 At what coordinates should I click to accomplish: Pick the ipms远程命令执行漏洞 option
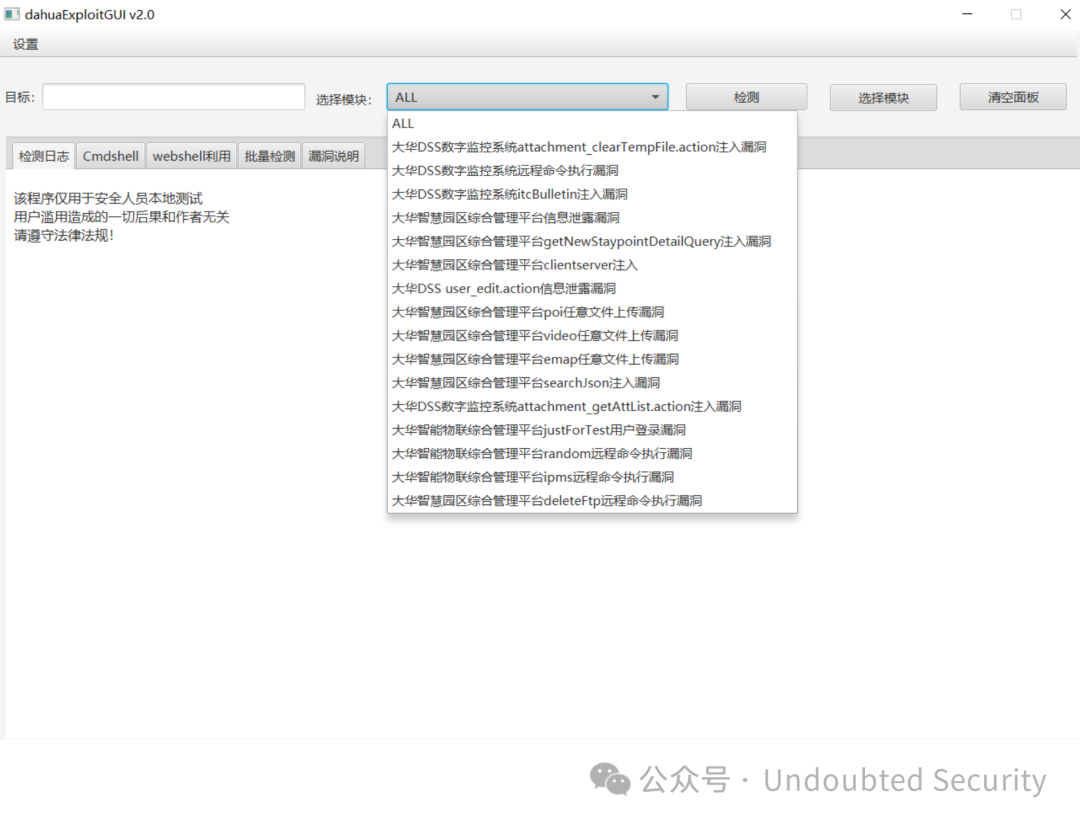coord(592,477)
